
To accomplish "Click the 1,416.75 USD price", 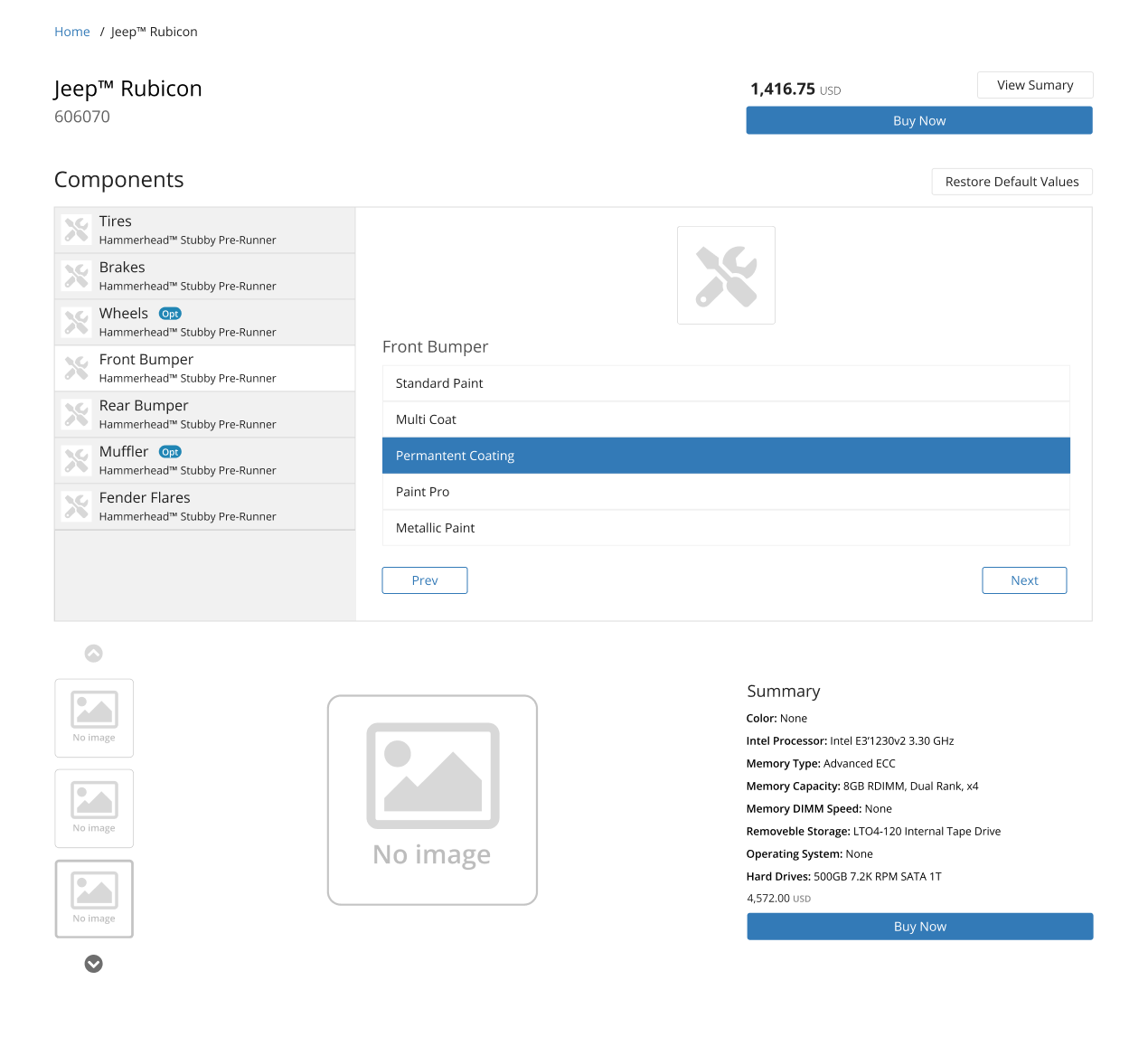I will point(795,90).
